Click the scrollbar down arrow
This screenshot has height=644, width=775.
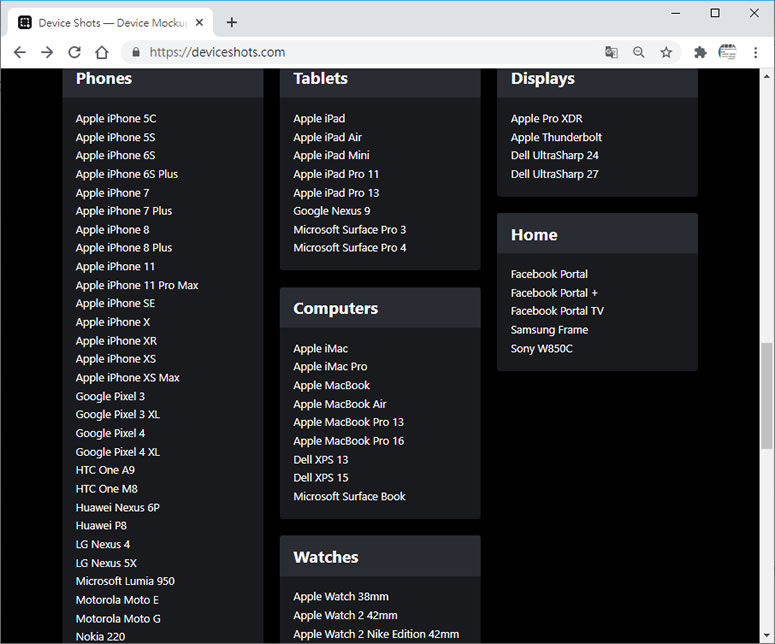click(x=767, y=636)
